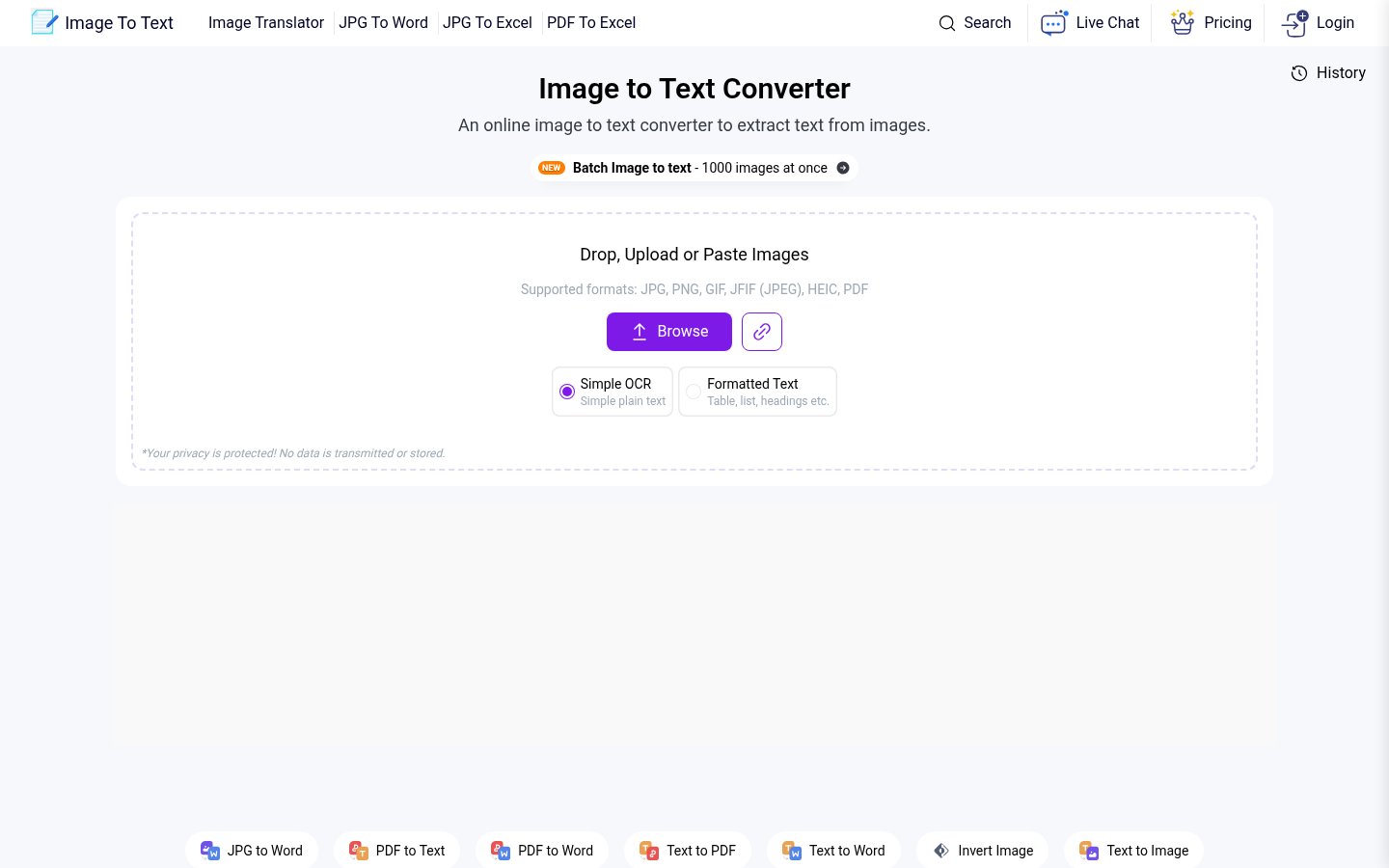The image size is (1389, 868).
Task: Open Image Translator from the top menu
Action: (x=266, y=23)
